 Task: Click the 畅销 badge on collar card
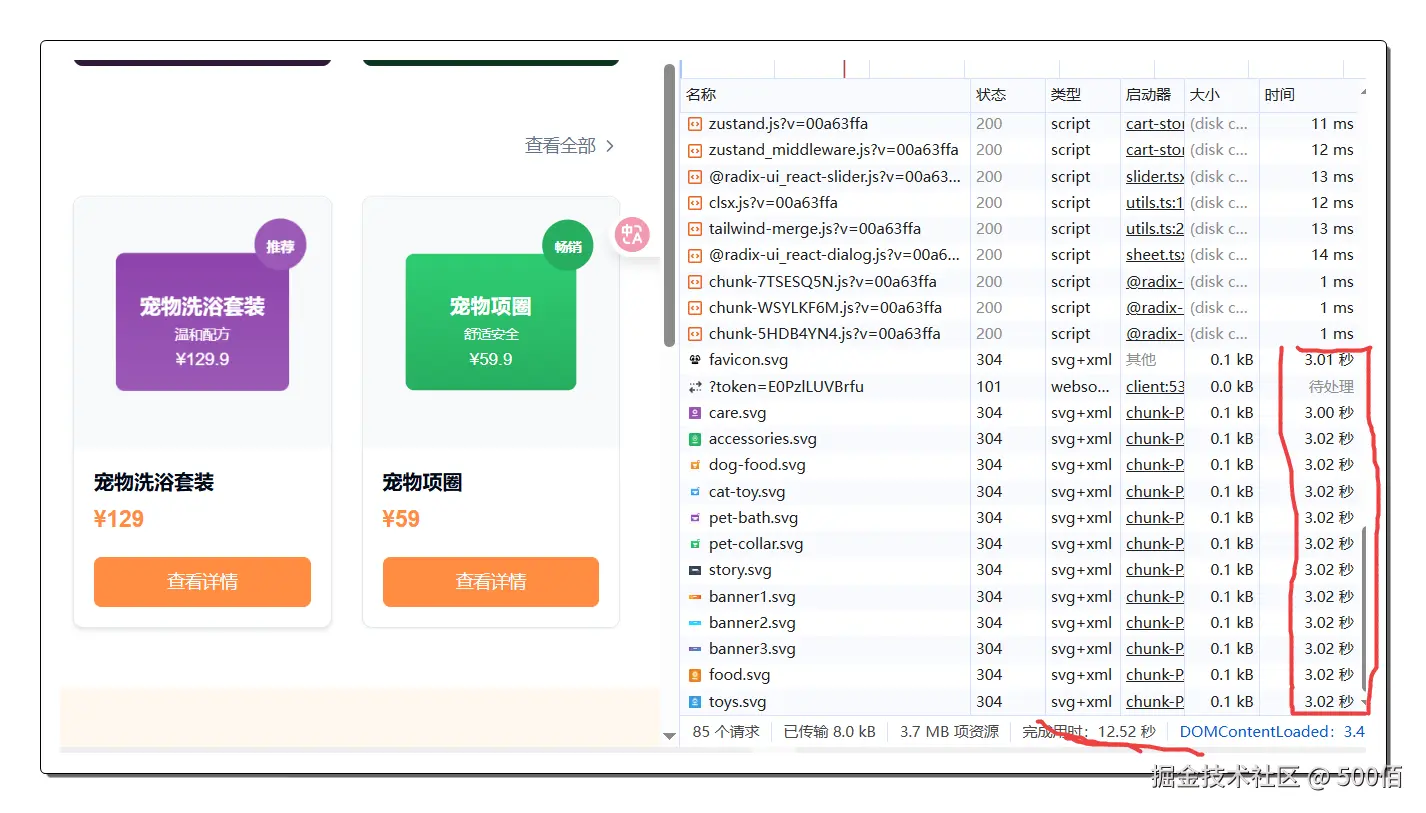(x=568, y=245)
